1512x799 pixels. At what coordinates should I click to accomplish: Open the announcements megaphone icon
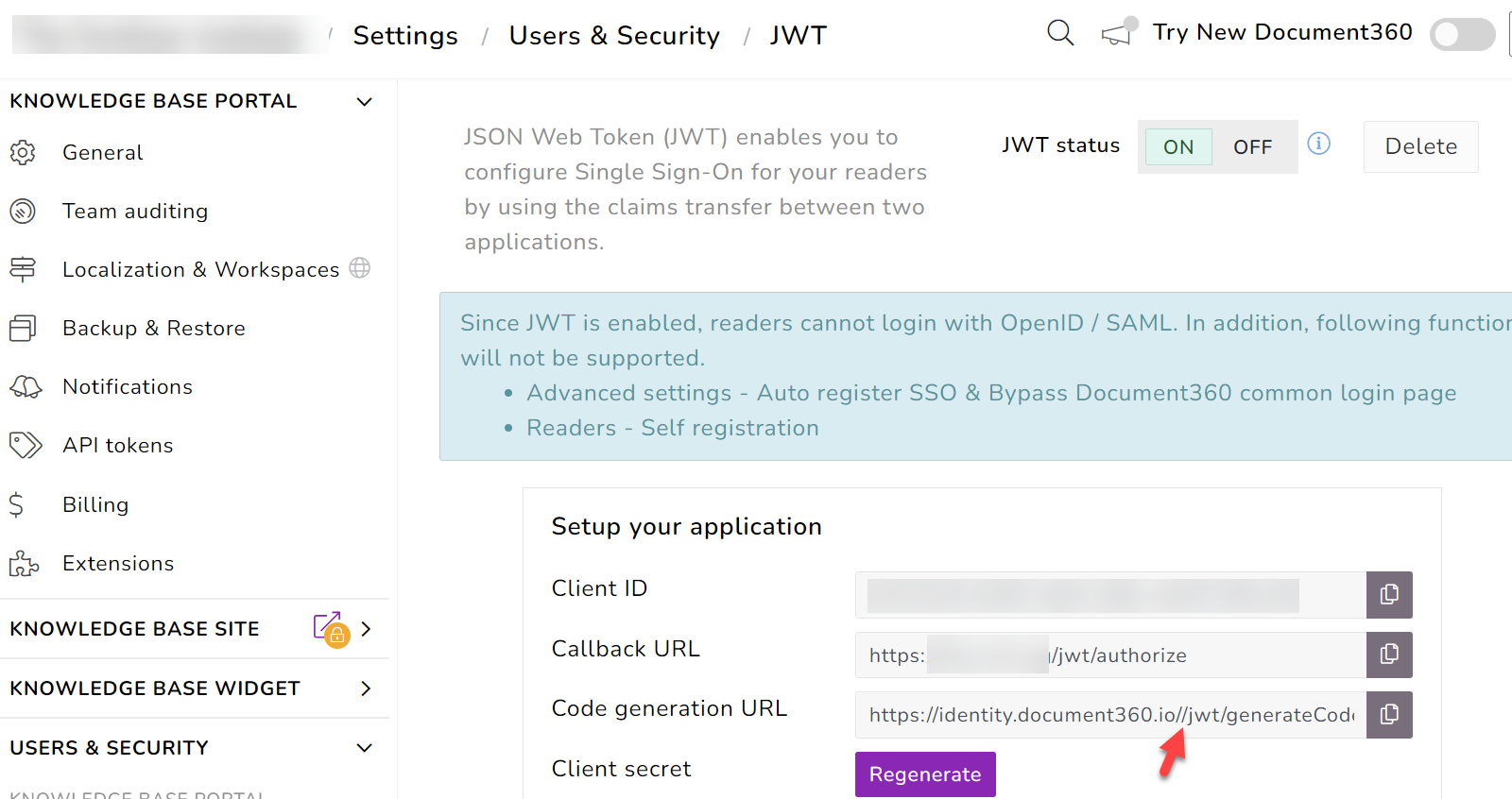pos(1119,32)
